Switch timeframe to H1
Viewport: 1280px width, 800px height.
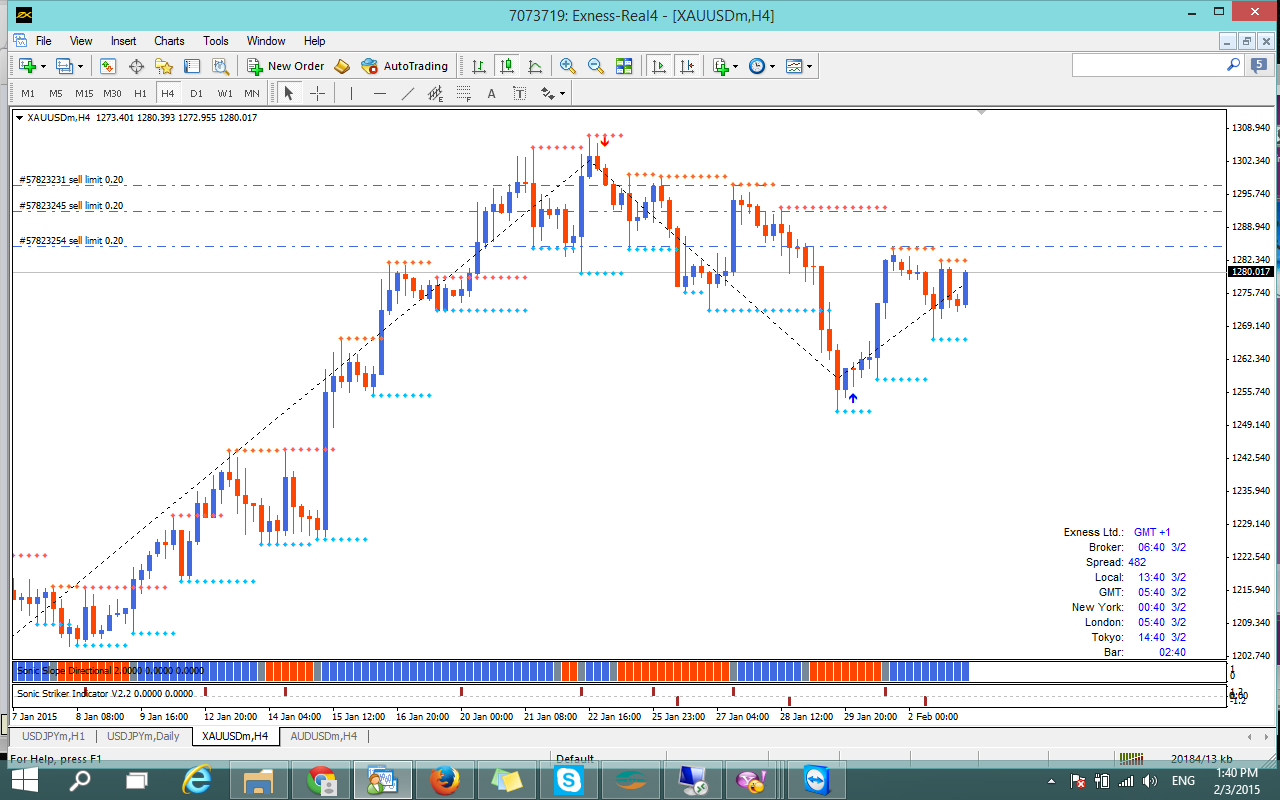click(x=140, y=93)
